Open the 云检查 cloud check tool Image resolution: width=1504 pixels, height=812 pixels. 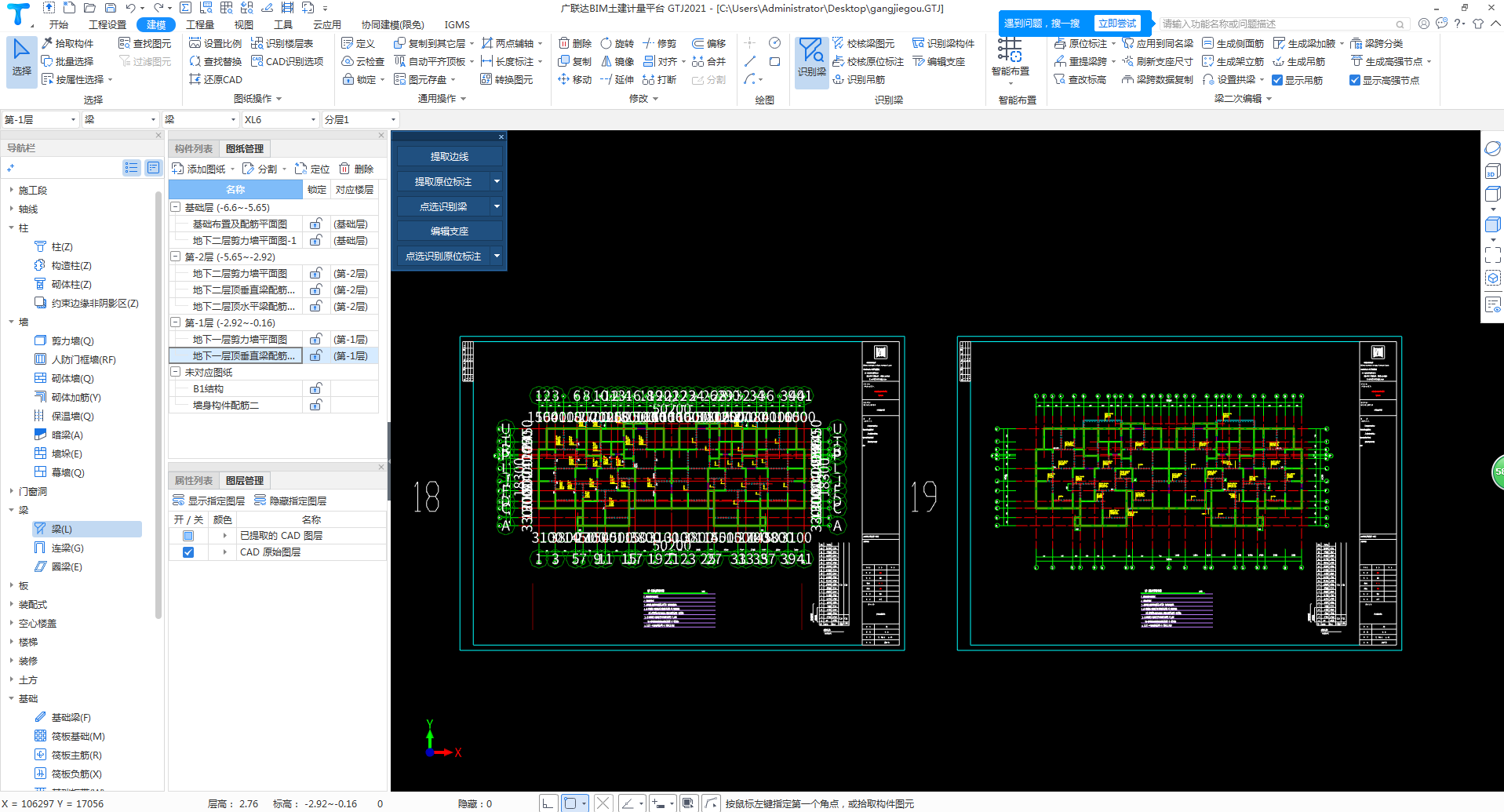pos(363,61)
